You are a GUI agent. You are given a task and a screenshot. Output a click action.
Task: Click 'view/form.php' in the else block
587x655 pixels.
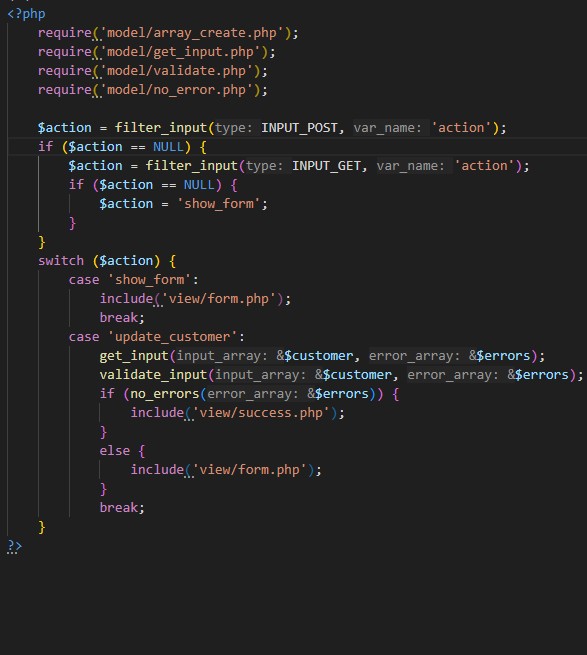[250, 470]
